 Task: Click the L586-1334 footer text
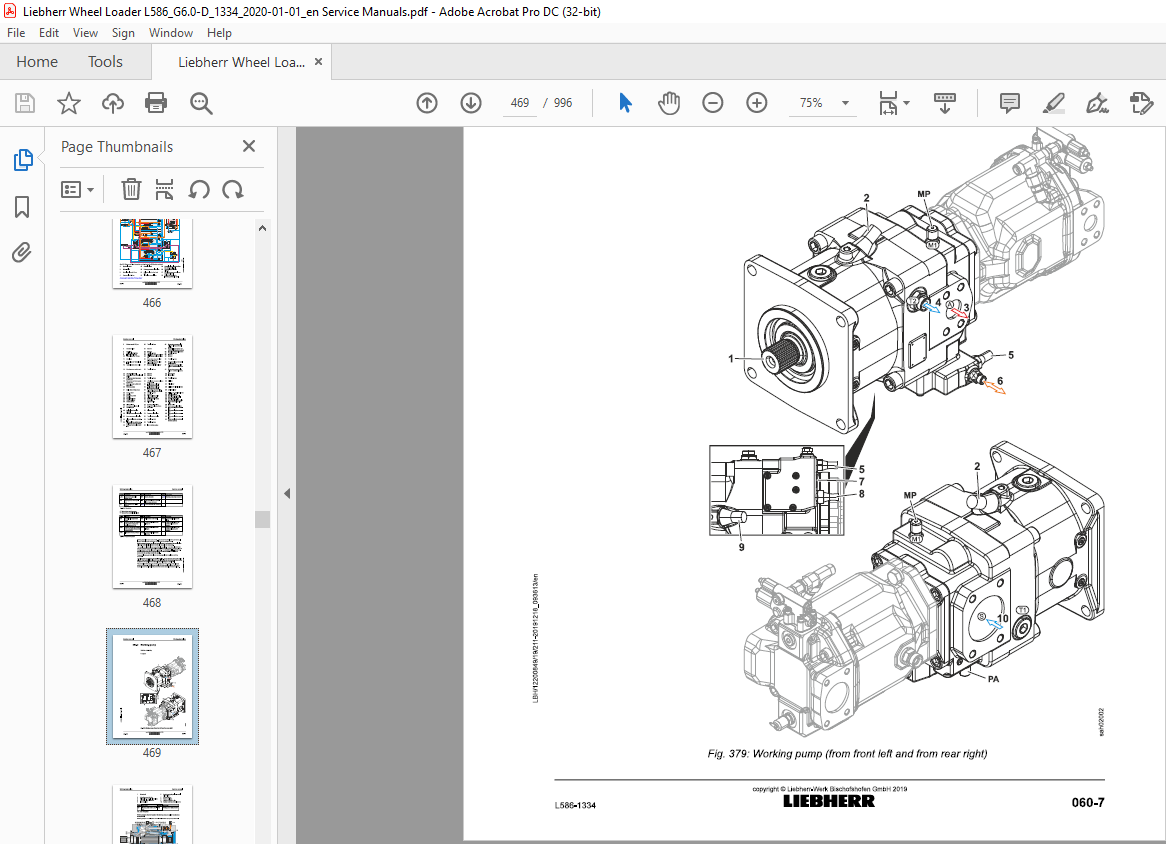pos(575,805)
